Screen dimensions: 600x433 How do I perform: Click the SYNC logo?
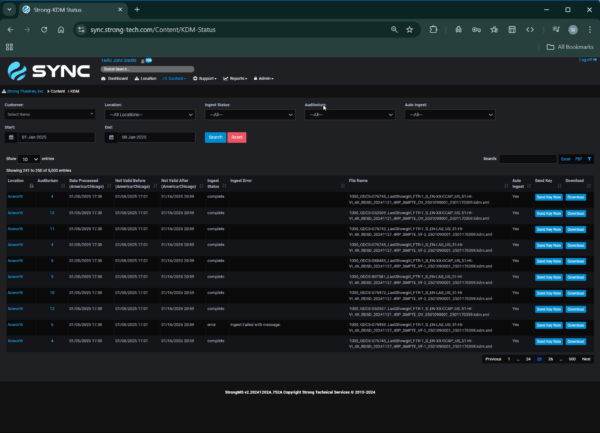50,71
